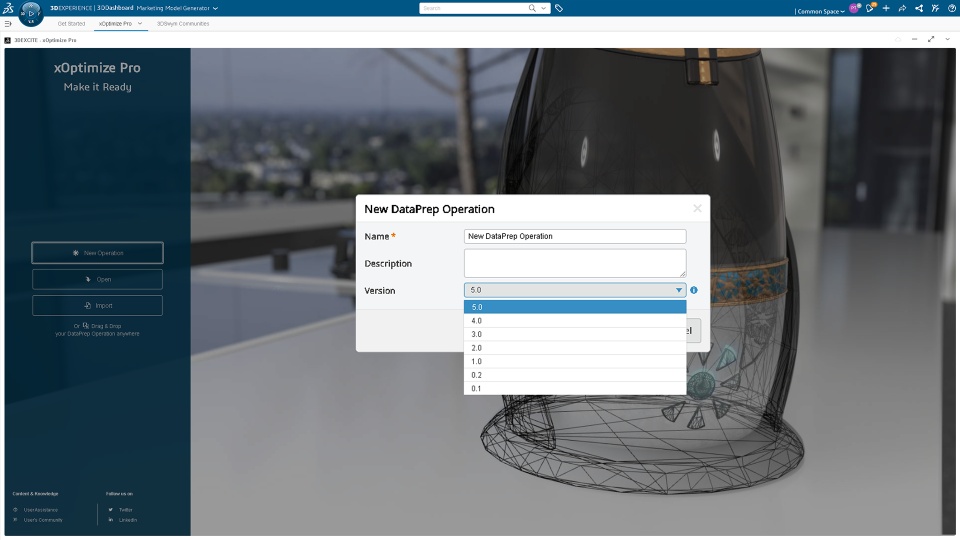Switch to the 3DSwym Communities tab
This screenshot has height=540, width=960.
pos(183,23)
